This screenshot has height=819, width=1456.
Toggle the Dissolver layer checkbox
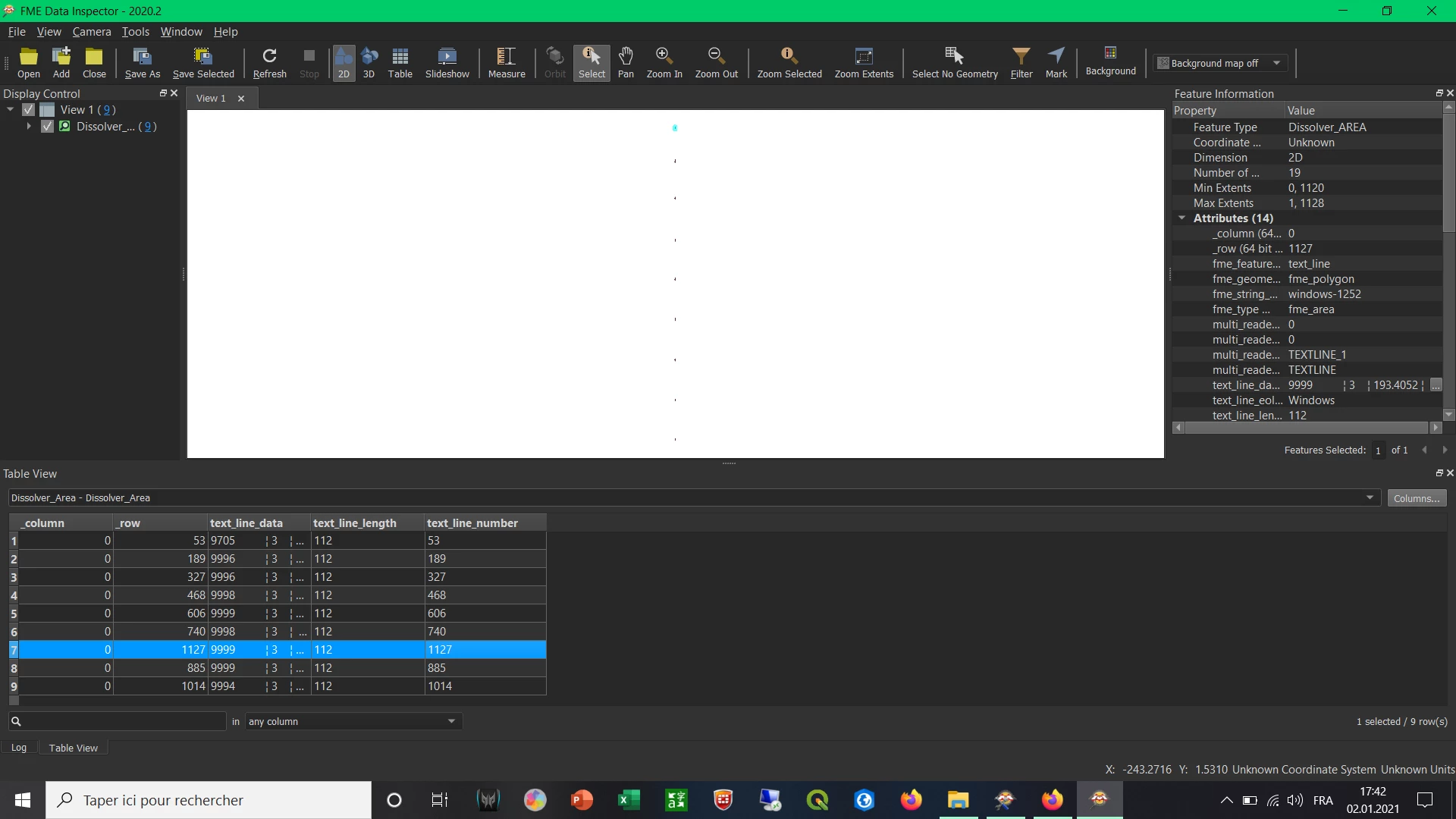click(47, 127)
